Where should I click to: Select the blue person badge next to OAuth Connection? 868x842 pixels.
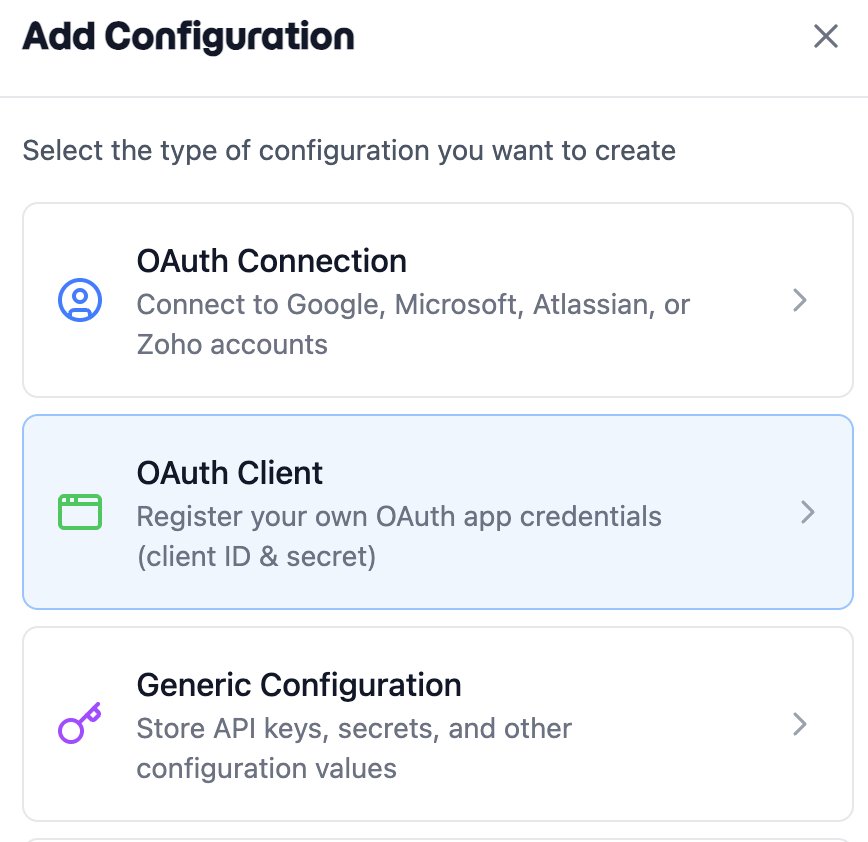pos(80,300)
